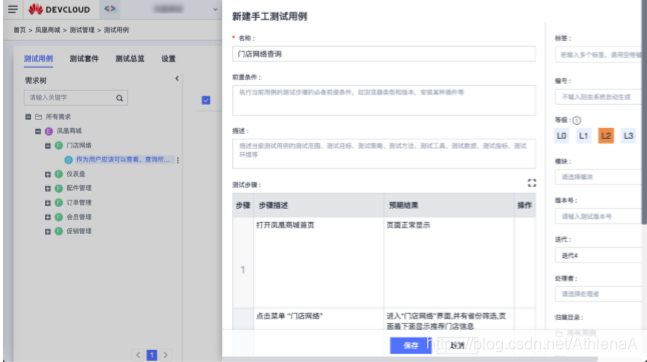
Task: Select level L3
Action: (628, 136)
